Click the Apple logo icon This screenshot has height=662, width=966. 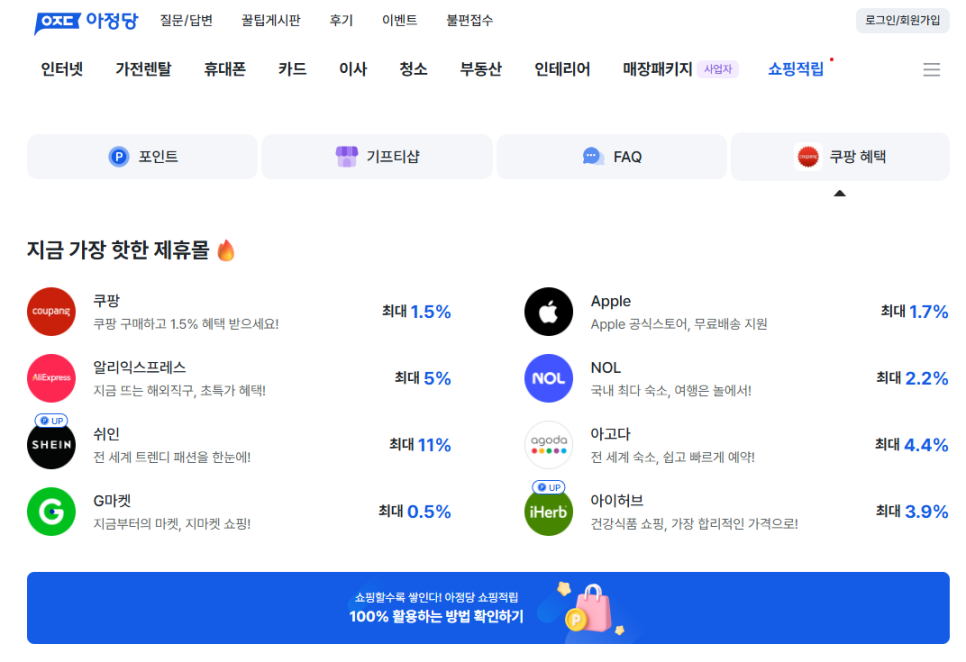point(548,312)
